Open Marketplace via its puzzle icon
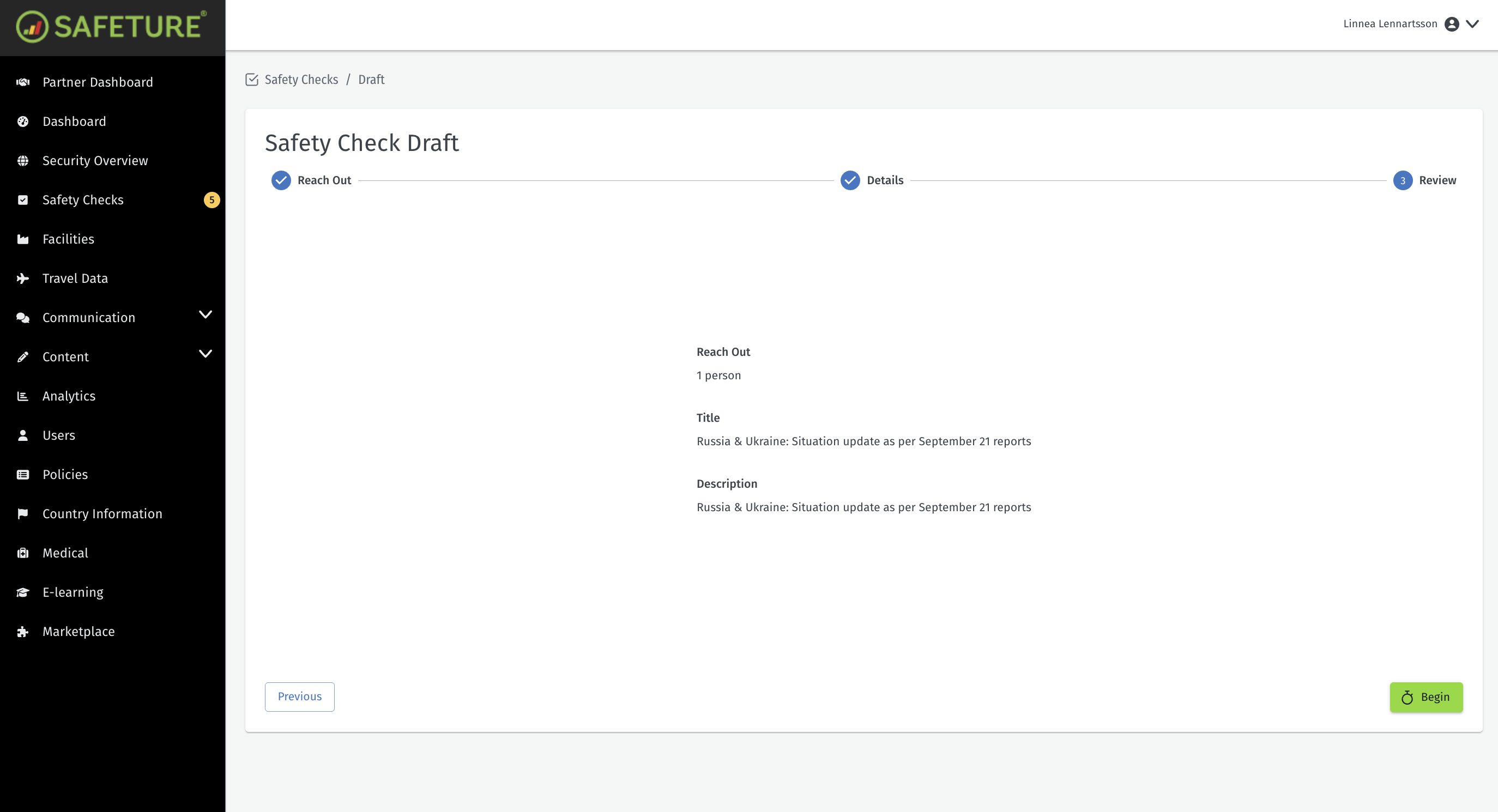1498x812 pixels. [23, 631]
